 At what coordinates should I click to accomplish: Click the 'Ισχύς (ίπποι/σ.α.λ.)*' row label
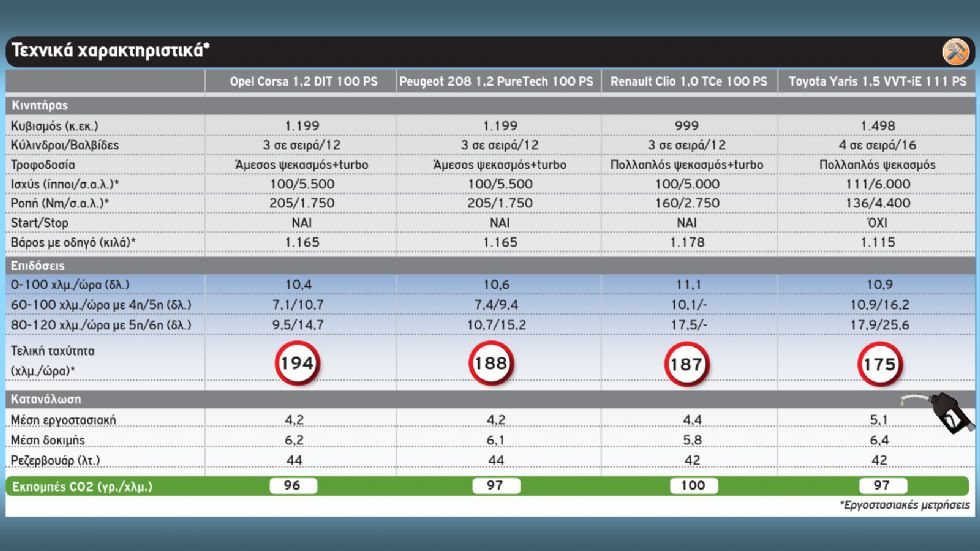pos(65,184)
